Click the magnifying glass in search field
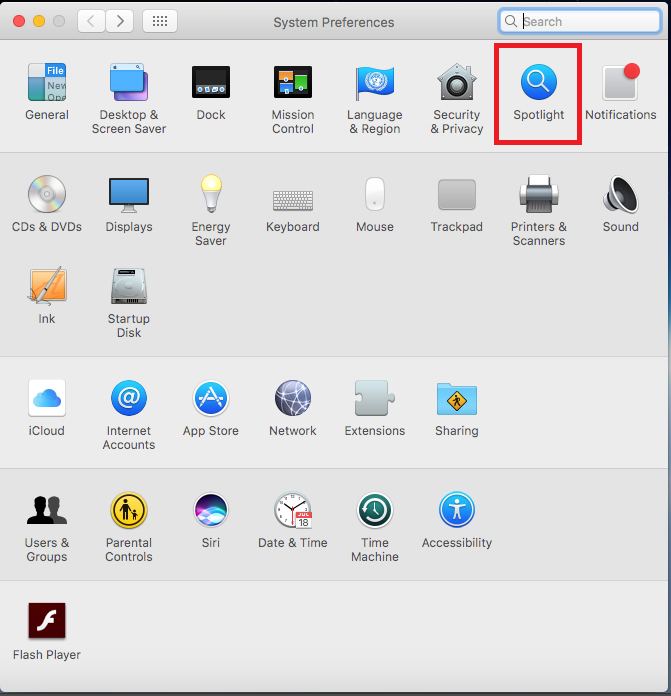This screenshot has height=696, width=671. (x=511, y=21)
